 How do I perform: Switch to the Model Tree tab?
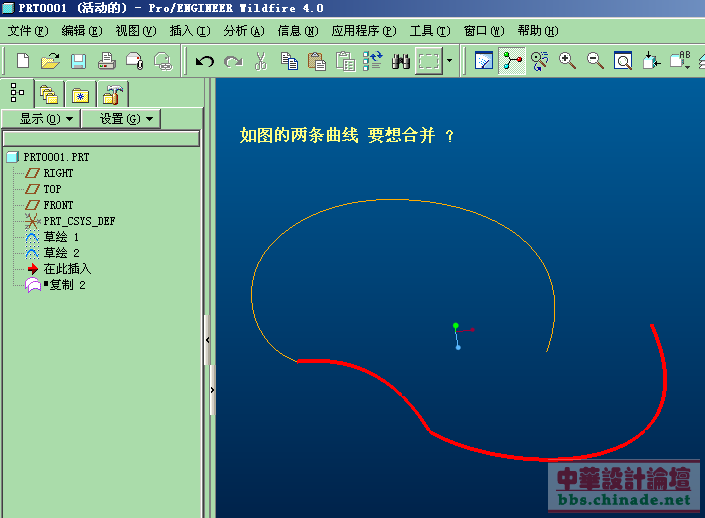point(17,93)
